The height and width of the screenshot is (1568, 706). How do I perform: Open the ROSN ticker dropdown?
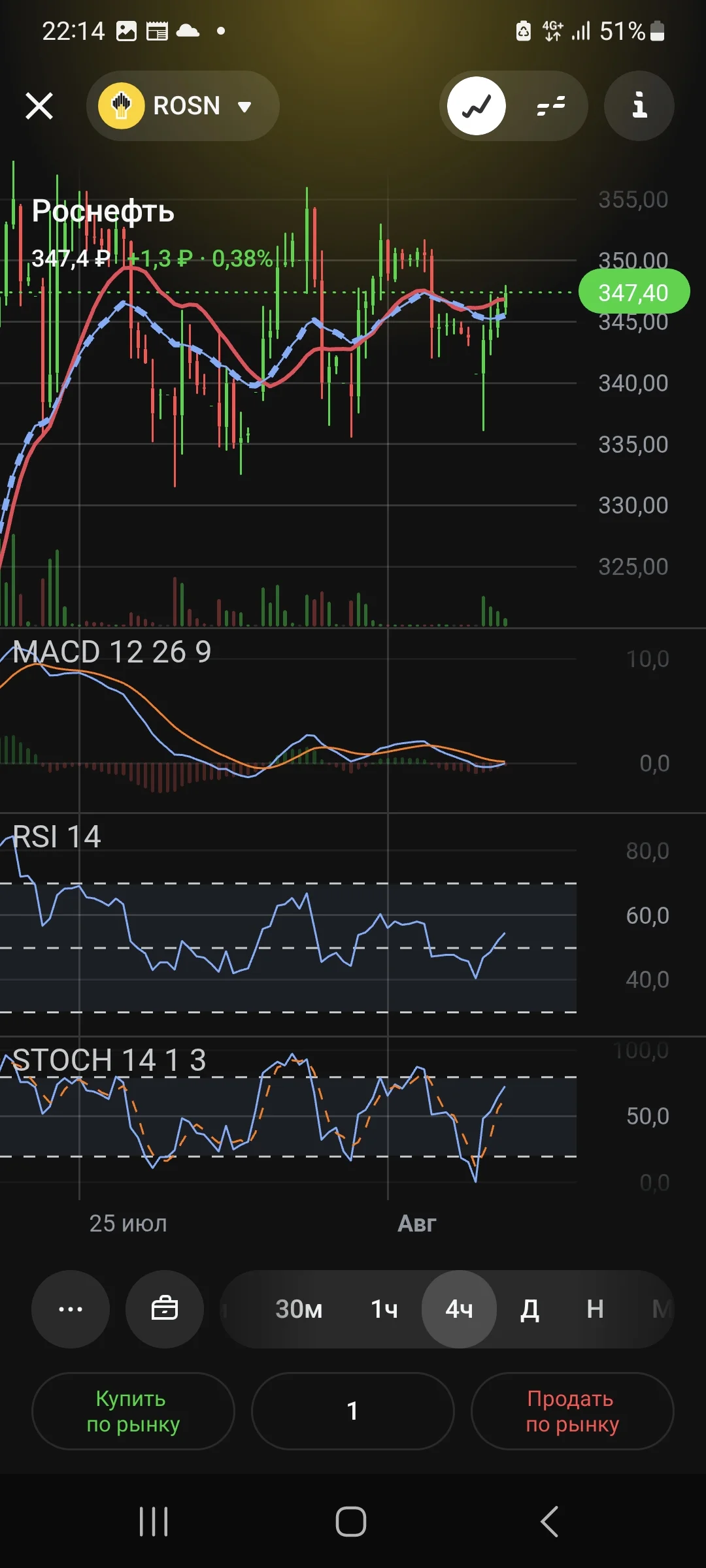pyautogui.click(x=183, y=106)
